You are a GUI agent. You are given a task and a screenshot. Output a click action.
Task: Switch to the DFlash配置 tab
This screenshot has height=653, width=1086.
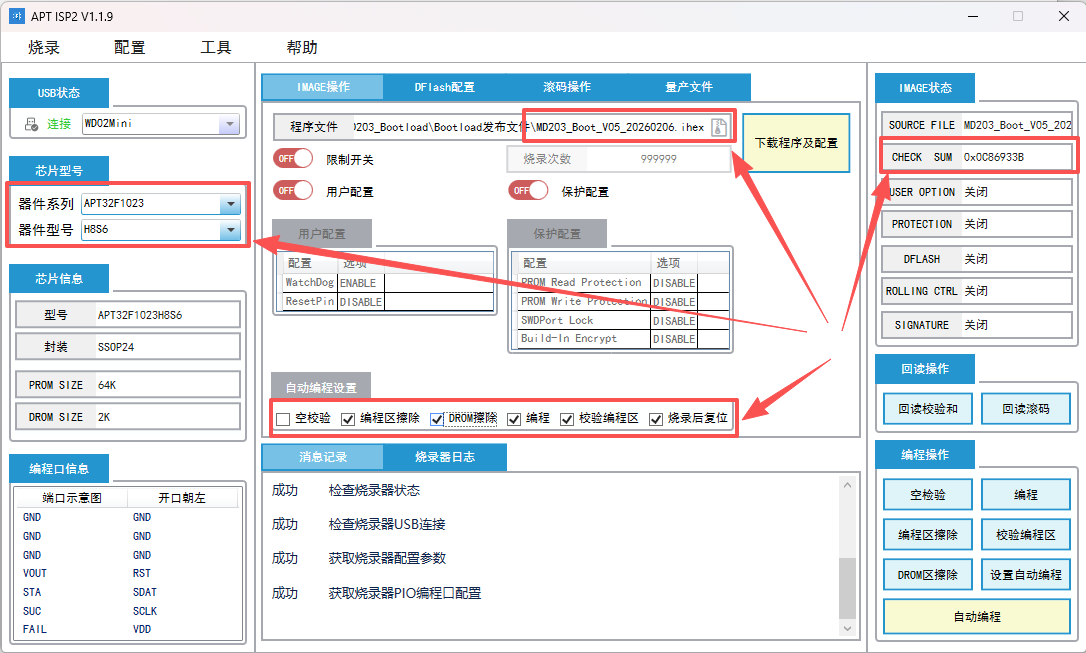tap(444, 87)
